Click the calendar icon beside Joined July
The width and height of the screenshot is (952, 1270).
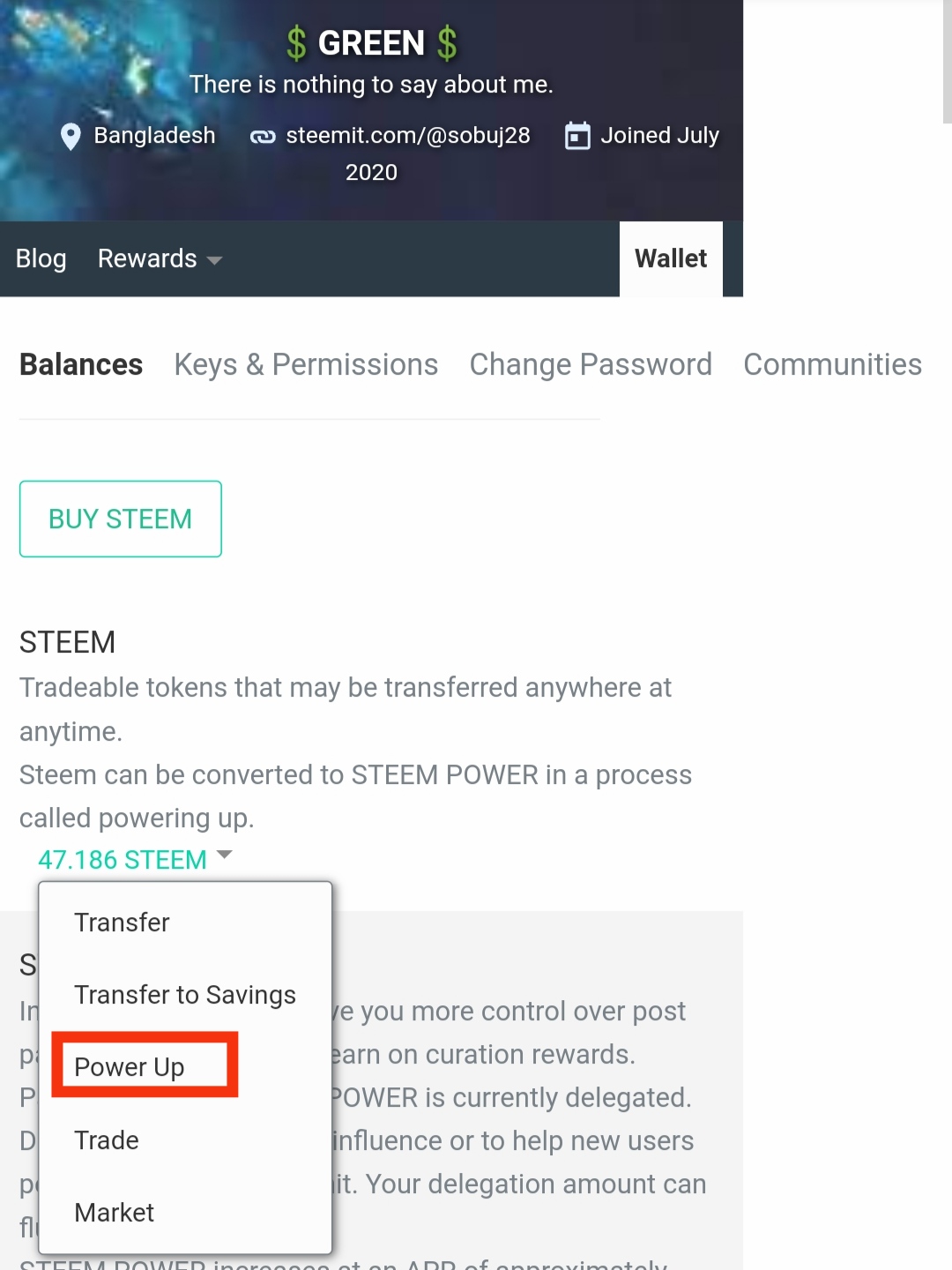point(577,136)
